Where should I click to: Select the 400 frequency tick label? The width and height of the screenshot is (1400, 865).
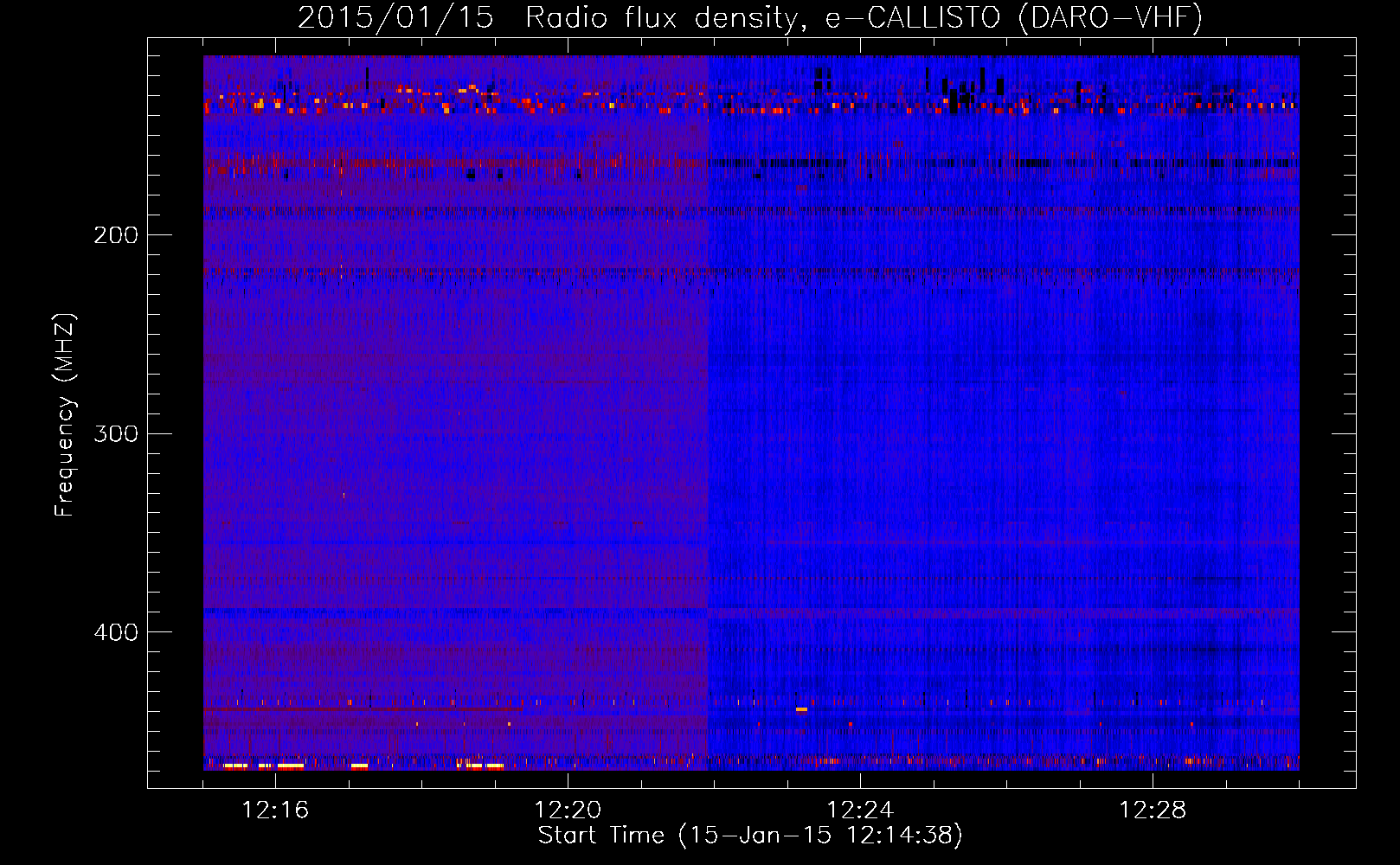pyautogui.click(x=116, y=632)
